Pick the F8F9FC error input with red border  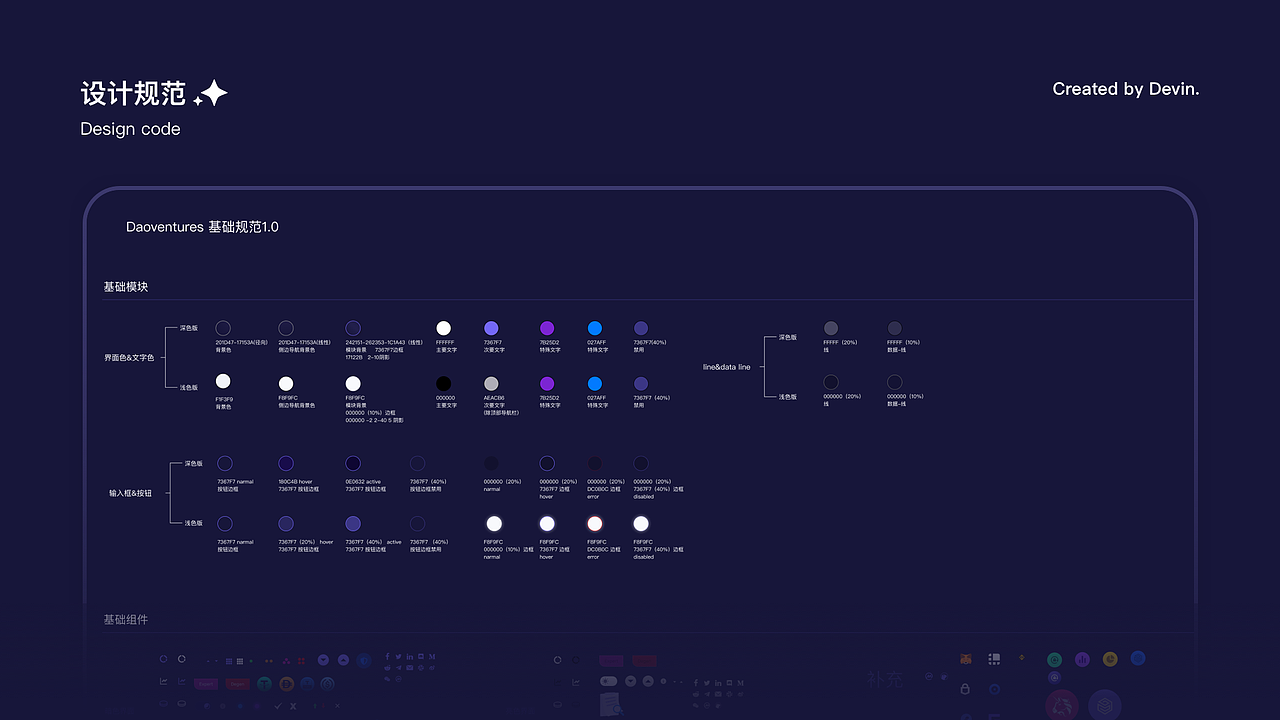click(595, 523)
